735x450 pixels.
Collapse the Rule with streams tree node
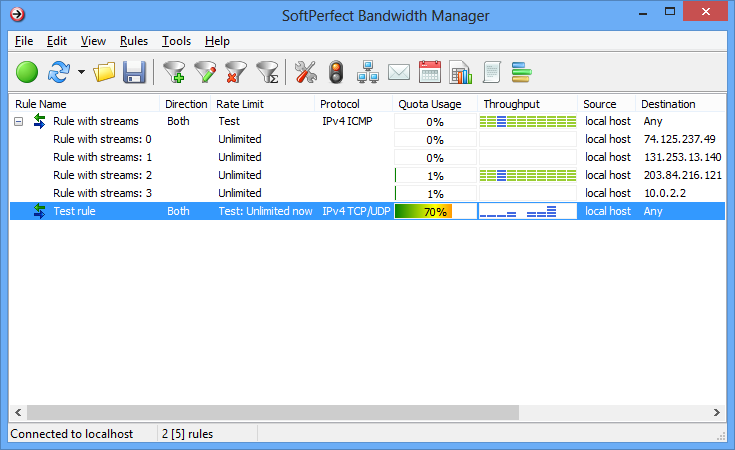pyautogui.click(x=18, y=122)
